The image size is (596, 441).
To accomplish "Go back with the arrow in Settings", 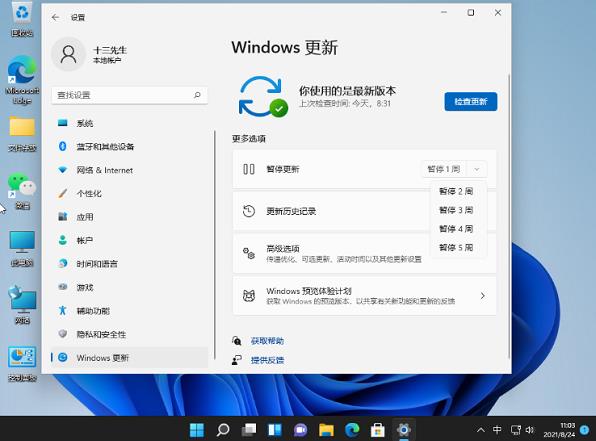I will [x=55, y=17].
